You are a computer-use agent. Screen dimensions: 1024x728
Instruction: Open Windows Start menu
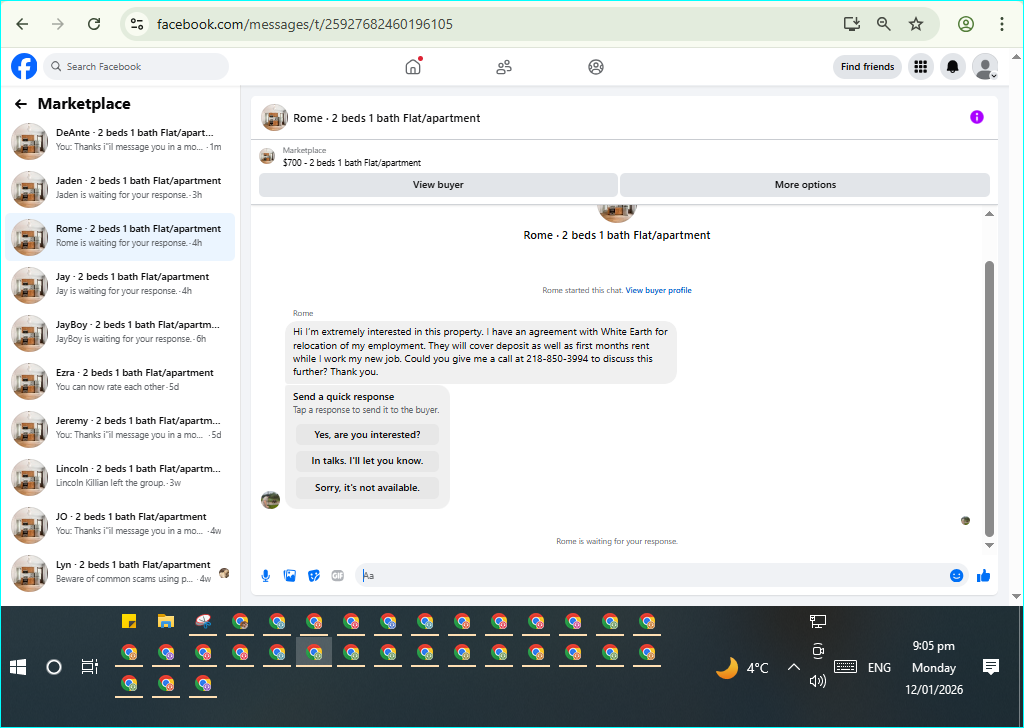(18, 667)
